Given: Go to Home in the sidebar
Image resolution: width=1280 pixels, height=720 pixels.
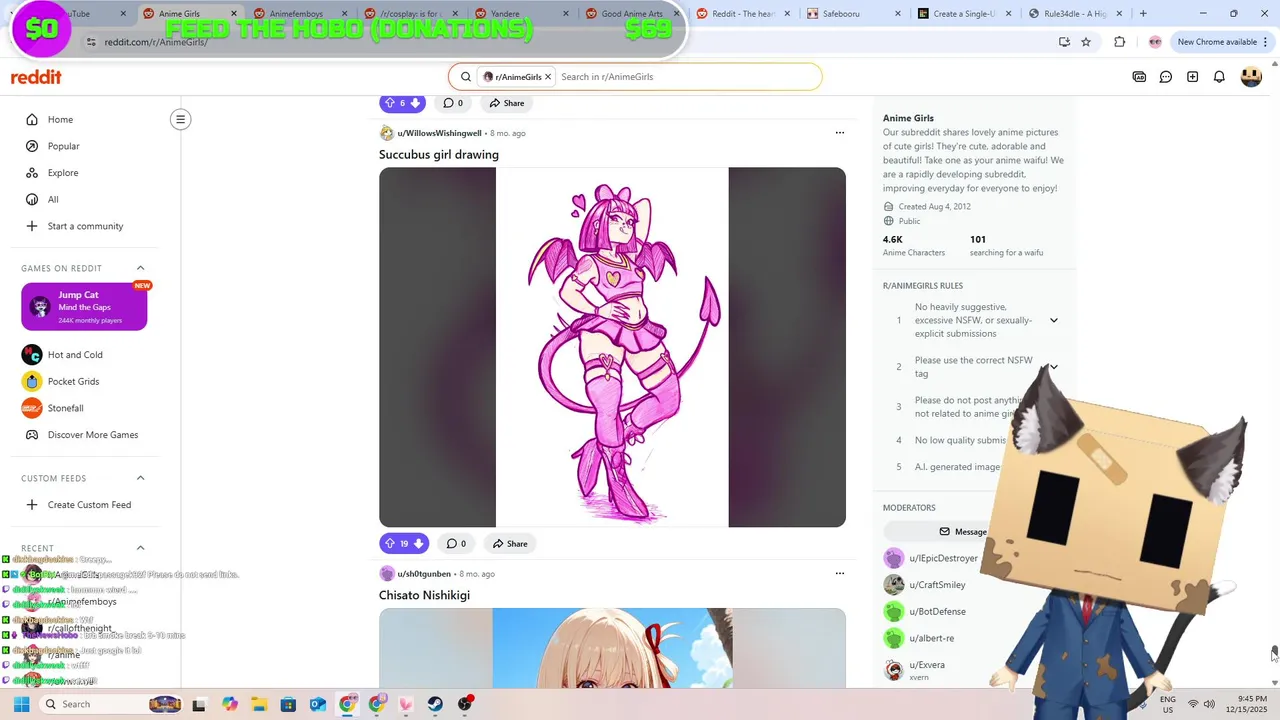Looking at the screenshot, I should (x=60, y=120).
